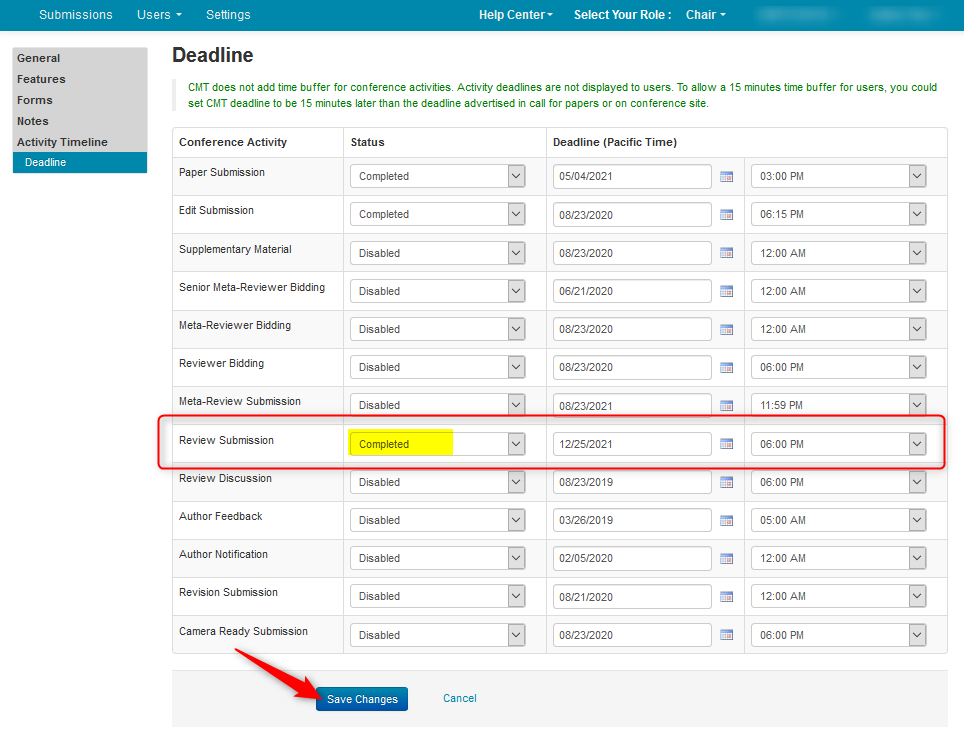964x735 pixels.
Task: Switch role using Chair dropdown
Action: [x=705, y=15]
